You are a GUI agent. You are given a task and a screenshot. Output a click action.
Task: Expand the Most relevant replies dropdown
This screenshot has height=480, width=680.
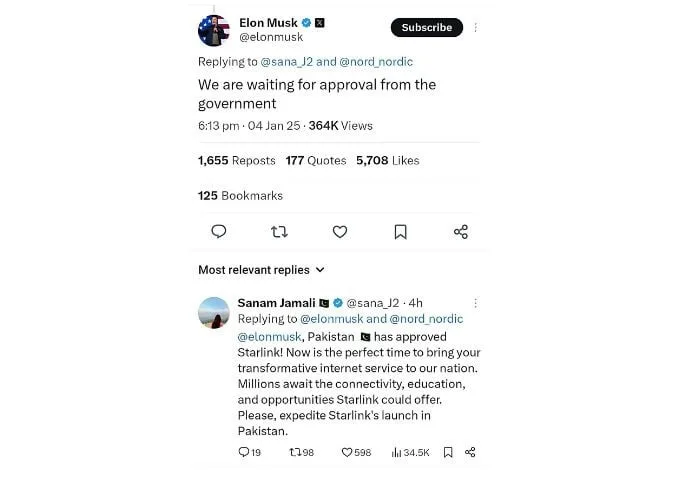coord(261,270)
